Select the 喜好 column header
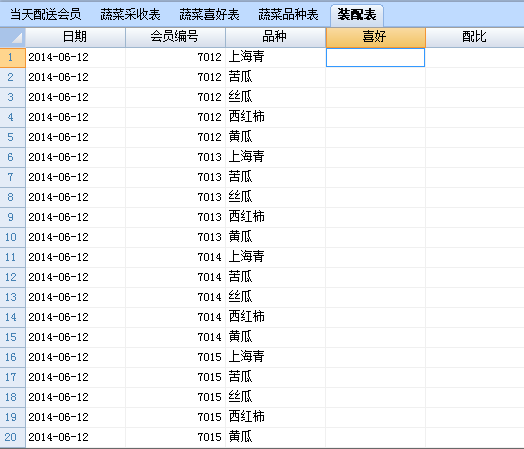The width and height of the screenshot is (524, 449). pyautogui.click(x=375, y=37)
